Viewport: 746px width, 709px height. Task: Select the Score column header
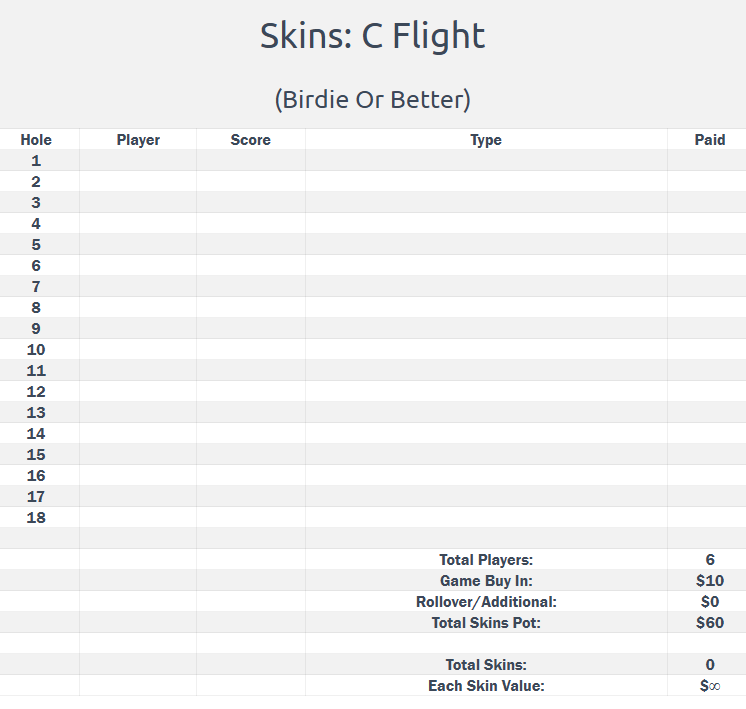pos(250,140)
